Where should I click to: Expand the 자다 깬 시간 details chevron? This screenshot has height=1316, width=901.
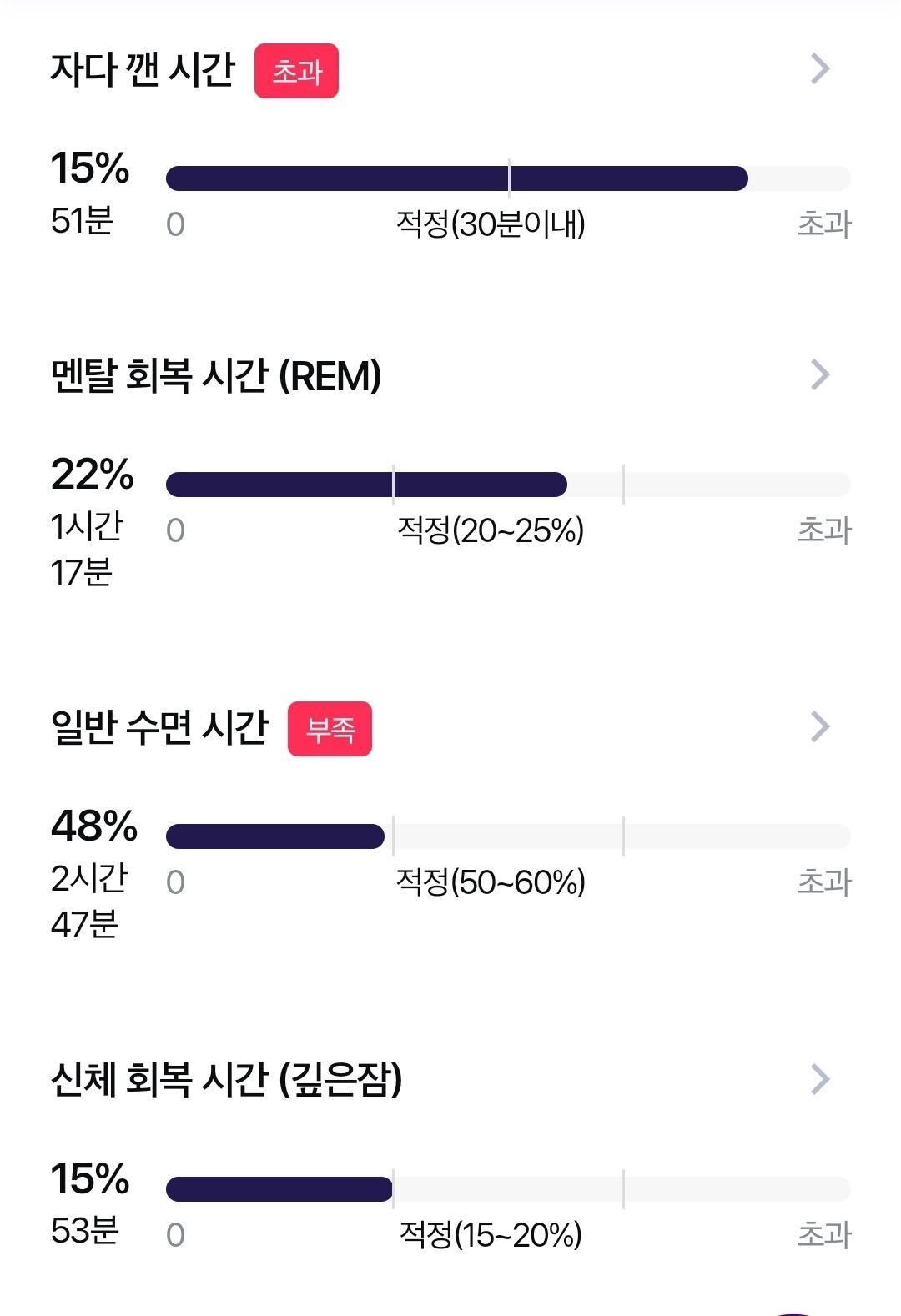pos(820,69)
